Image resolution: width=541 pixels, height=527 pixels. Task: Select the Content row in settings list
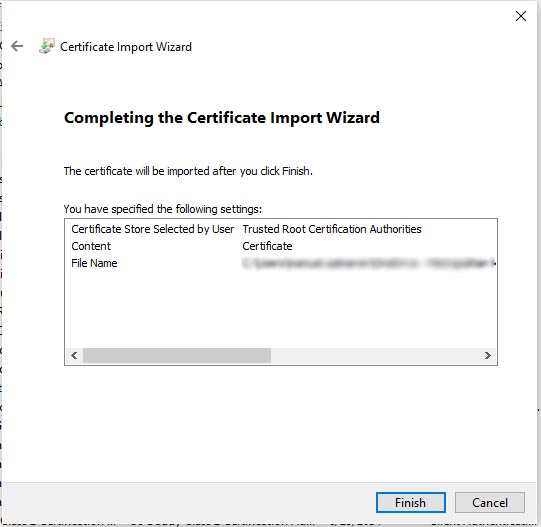pos(281,246)
